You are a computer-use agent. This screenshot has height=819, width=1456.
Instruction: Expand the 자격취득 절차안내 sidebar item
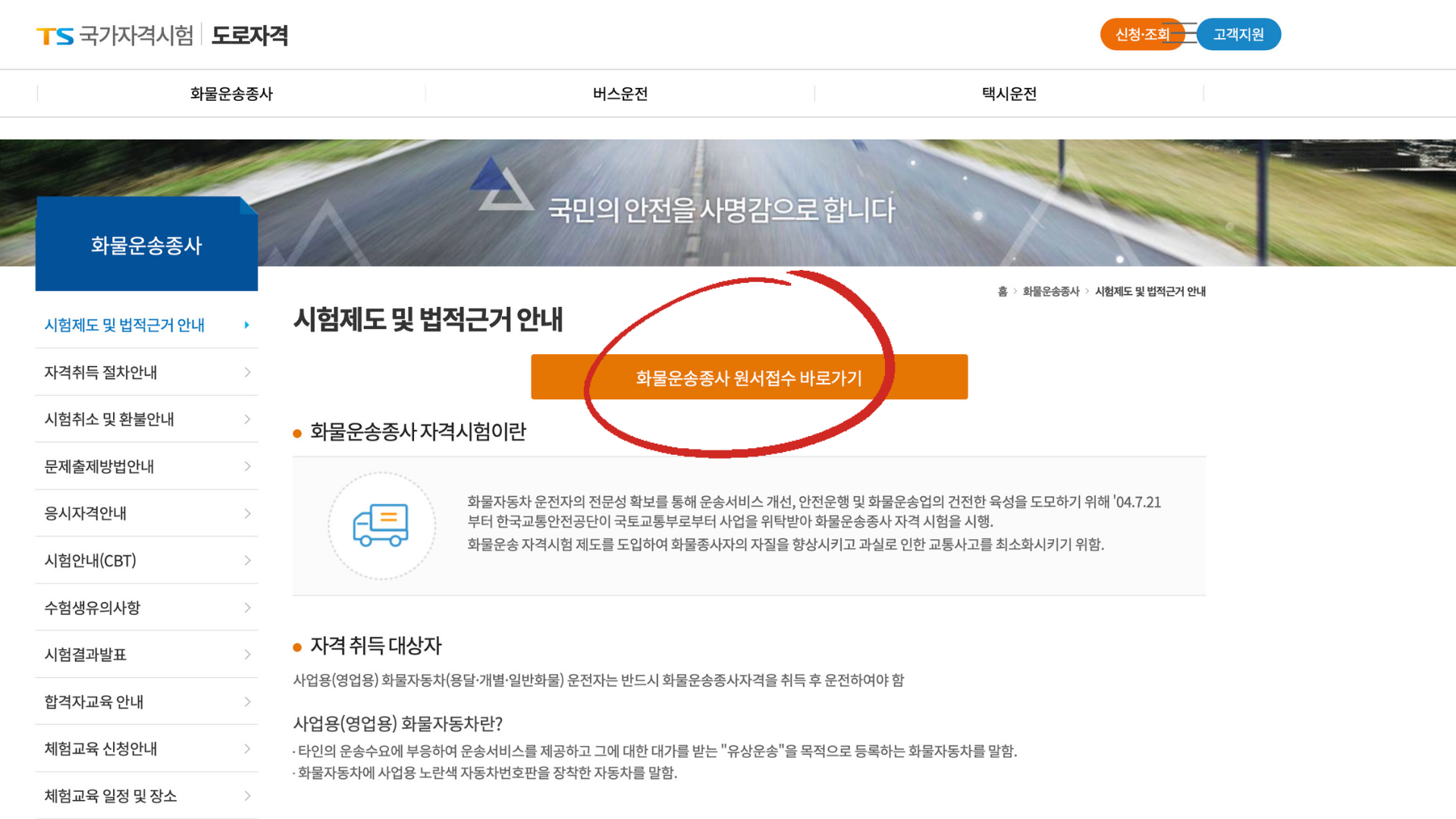102,372
